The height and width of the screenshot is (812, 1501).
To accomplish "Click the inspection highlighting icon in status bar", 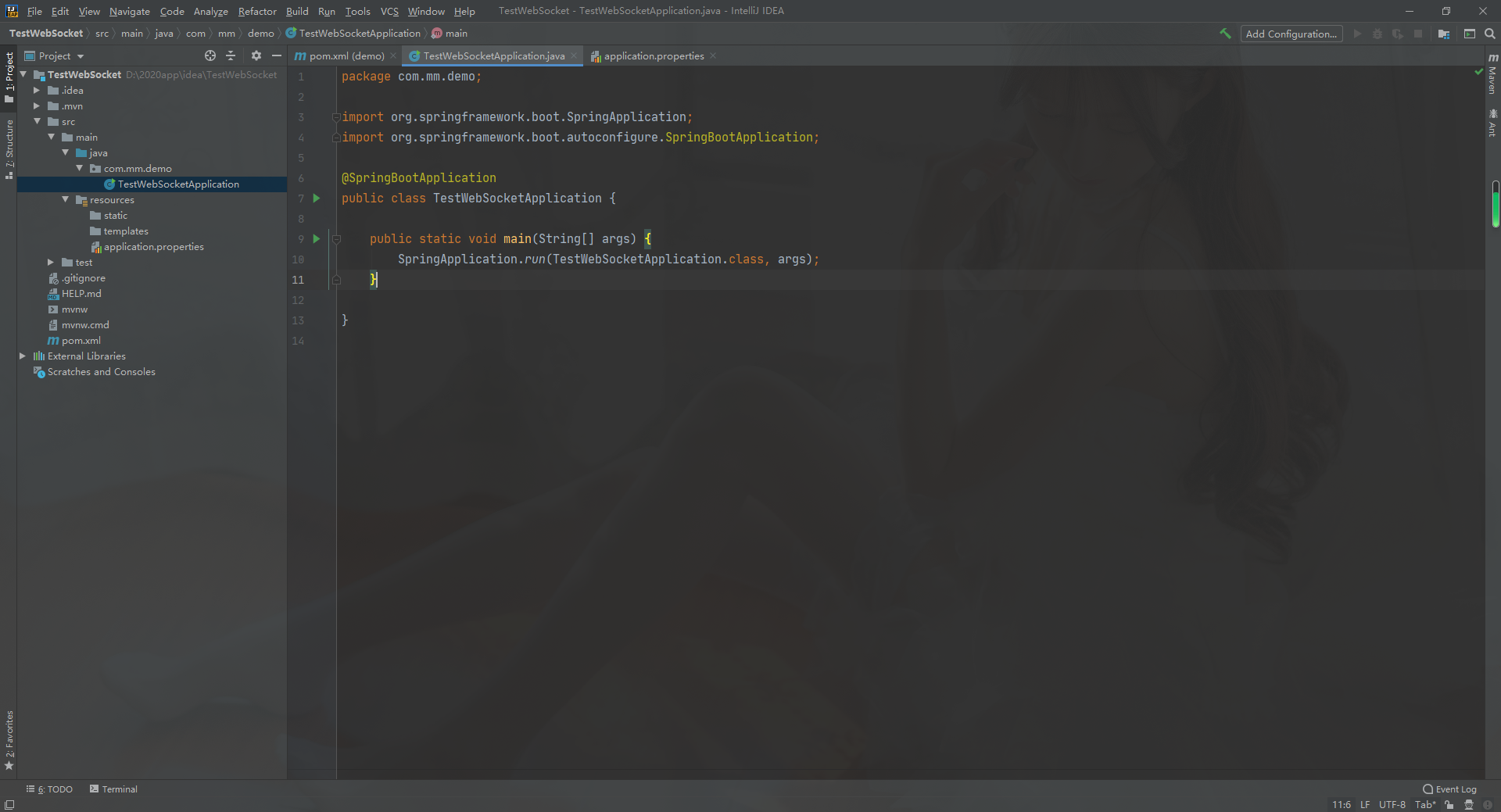I will click(x=1470, y=804).
